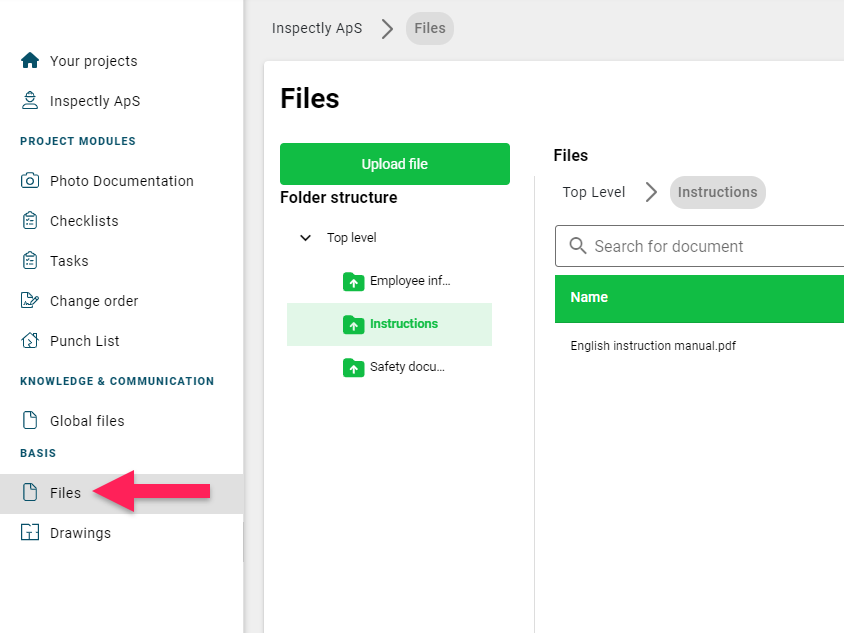The width and height of the screenshot is (844, 633).
Task: Click the worker icon beside Inspectly ApS
Action: tap(30, 101)
